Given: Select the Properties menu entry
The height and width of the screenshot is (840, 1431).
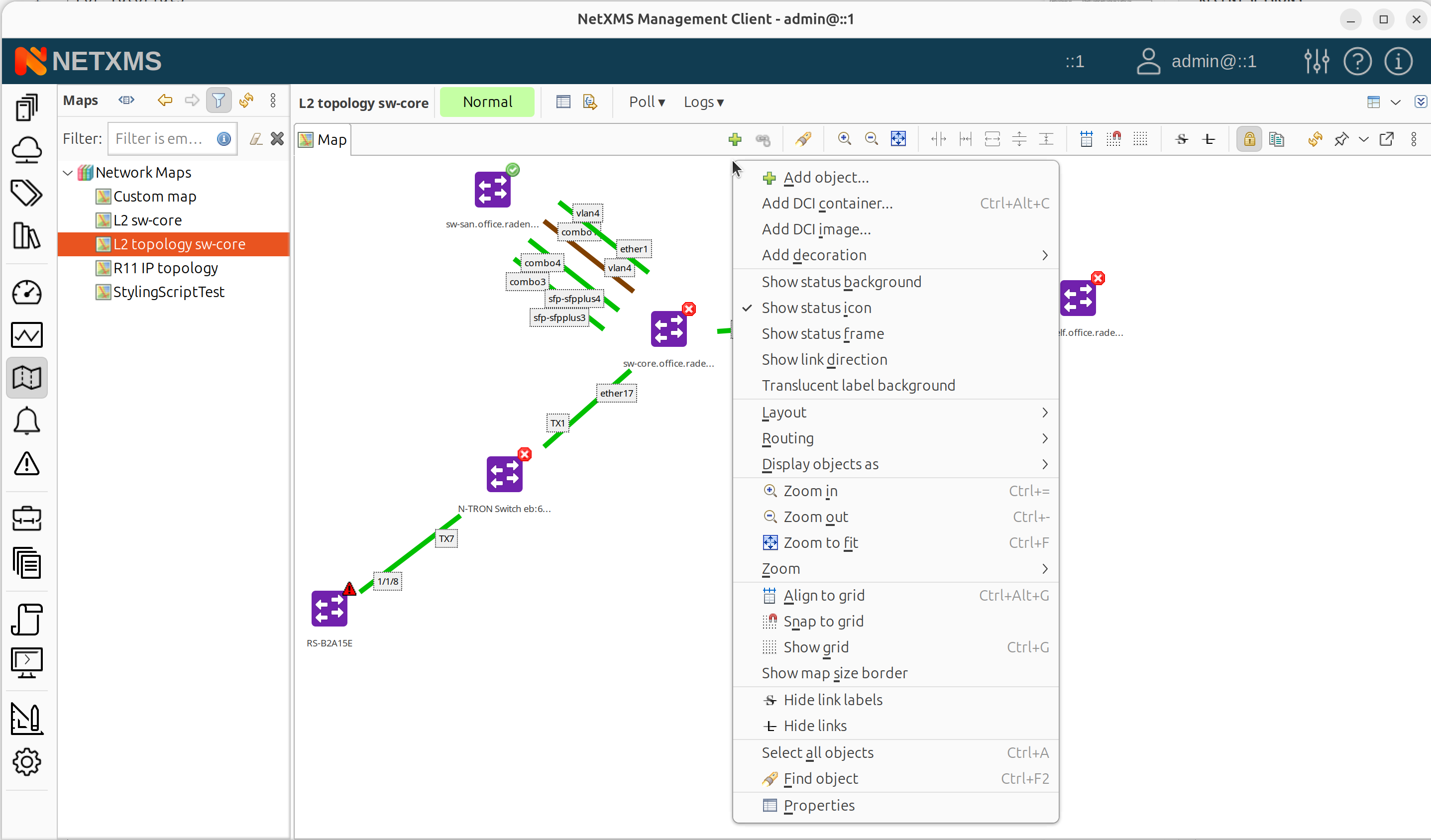Looking at the screenshot, I should pyautogui.click(x=818, y=805).
